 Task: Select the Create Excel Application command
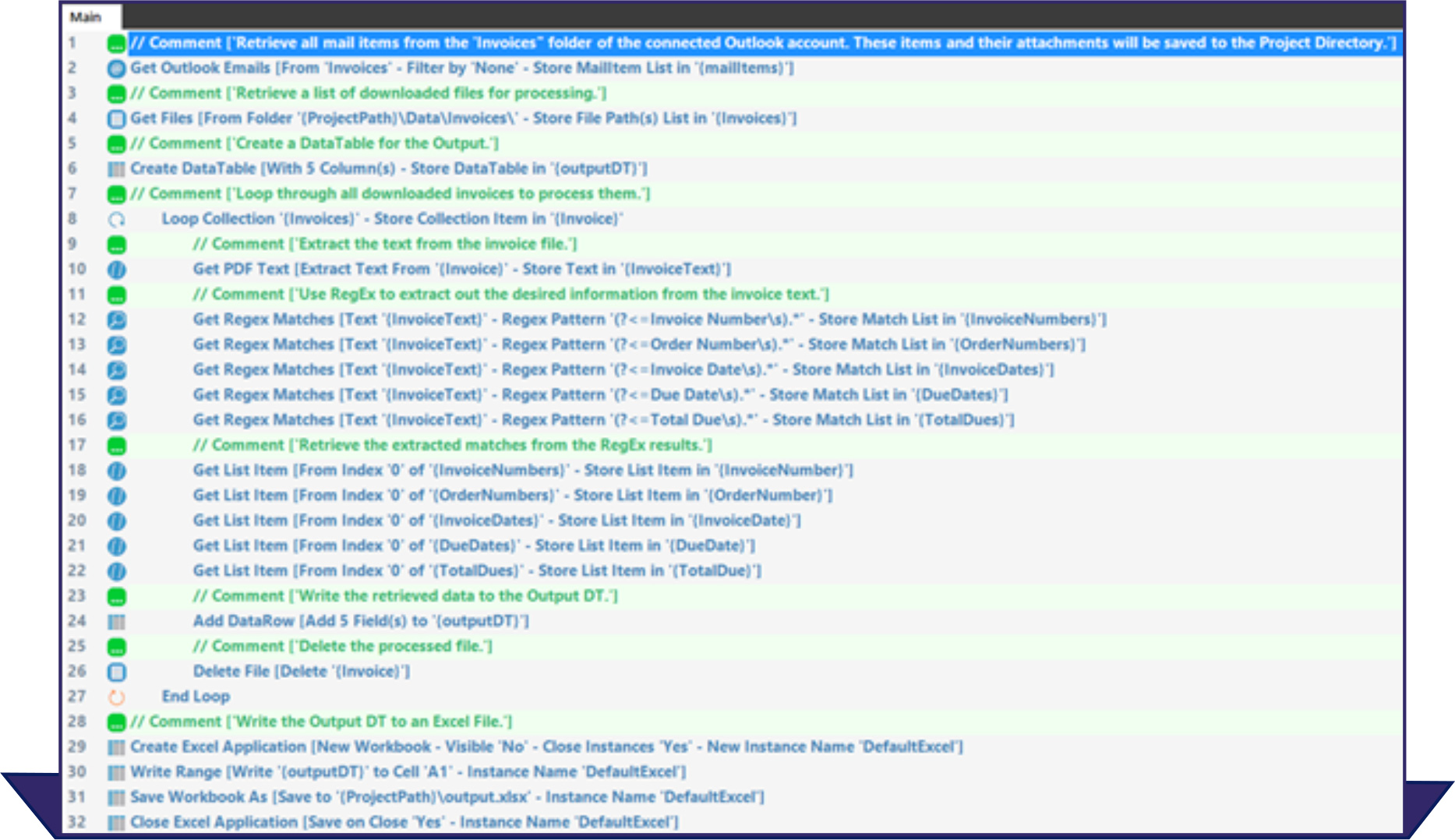(546, 746)
